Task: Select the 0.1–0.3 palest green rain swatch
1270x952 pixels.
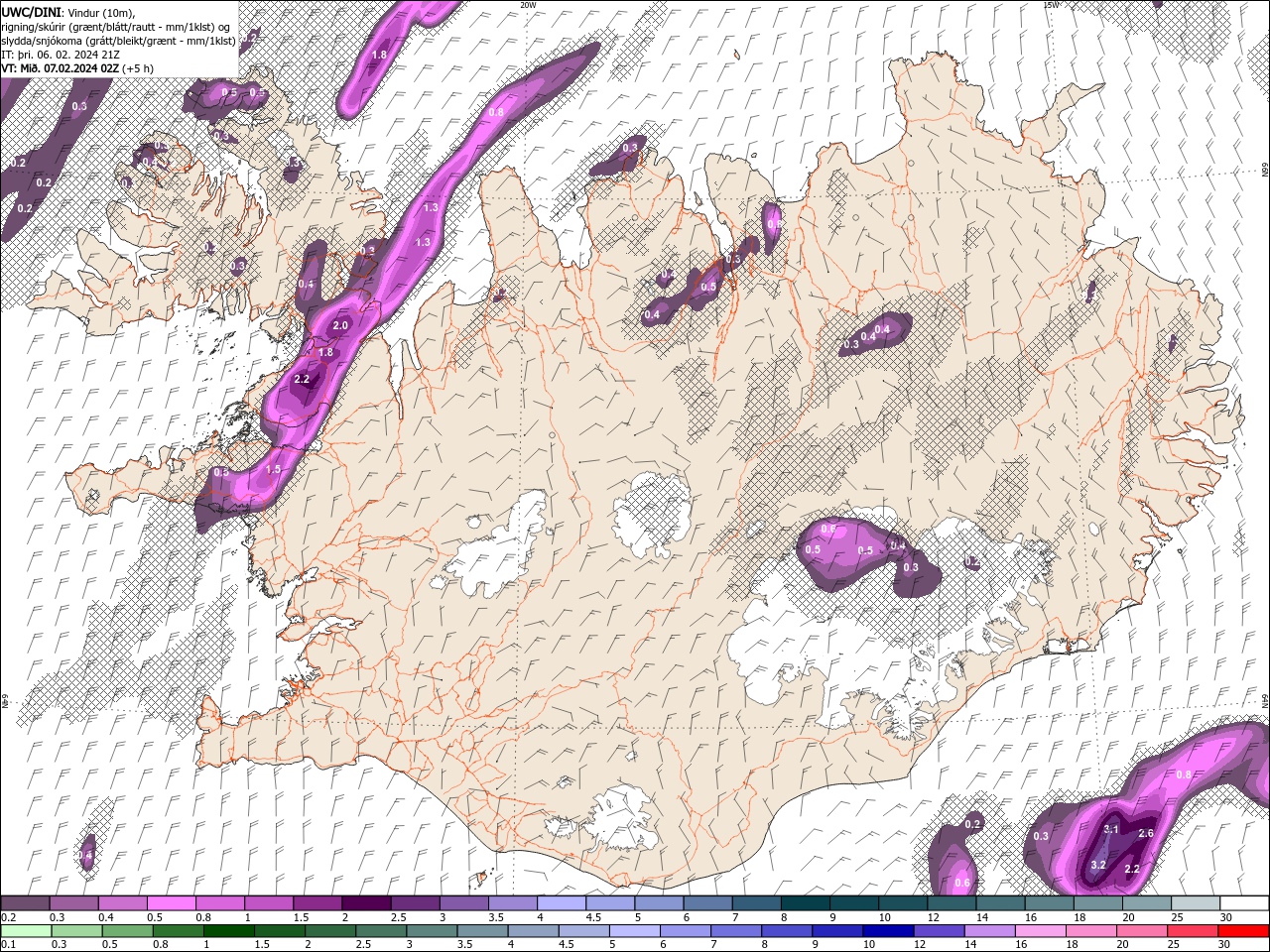Action: coord(26,931)
